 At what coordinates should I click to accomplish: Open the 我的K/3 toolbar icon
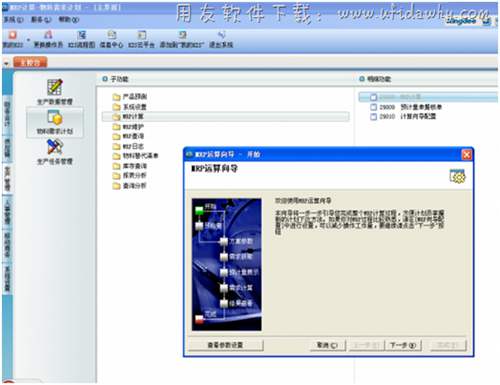[x=12, y=39]
